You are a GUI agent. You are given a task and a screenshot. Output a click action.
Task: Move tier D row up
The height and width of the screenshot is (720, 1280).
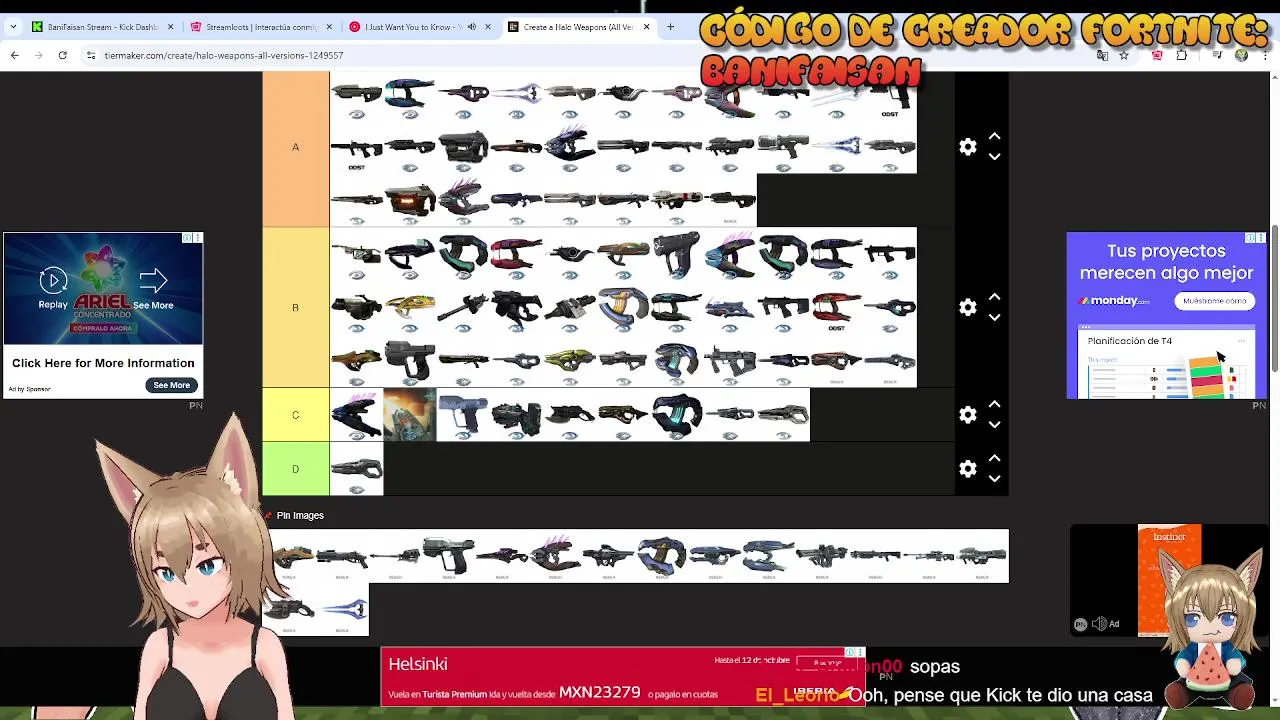994,458
